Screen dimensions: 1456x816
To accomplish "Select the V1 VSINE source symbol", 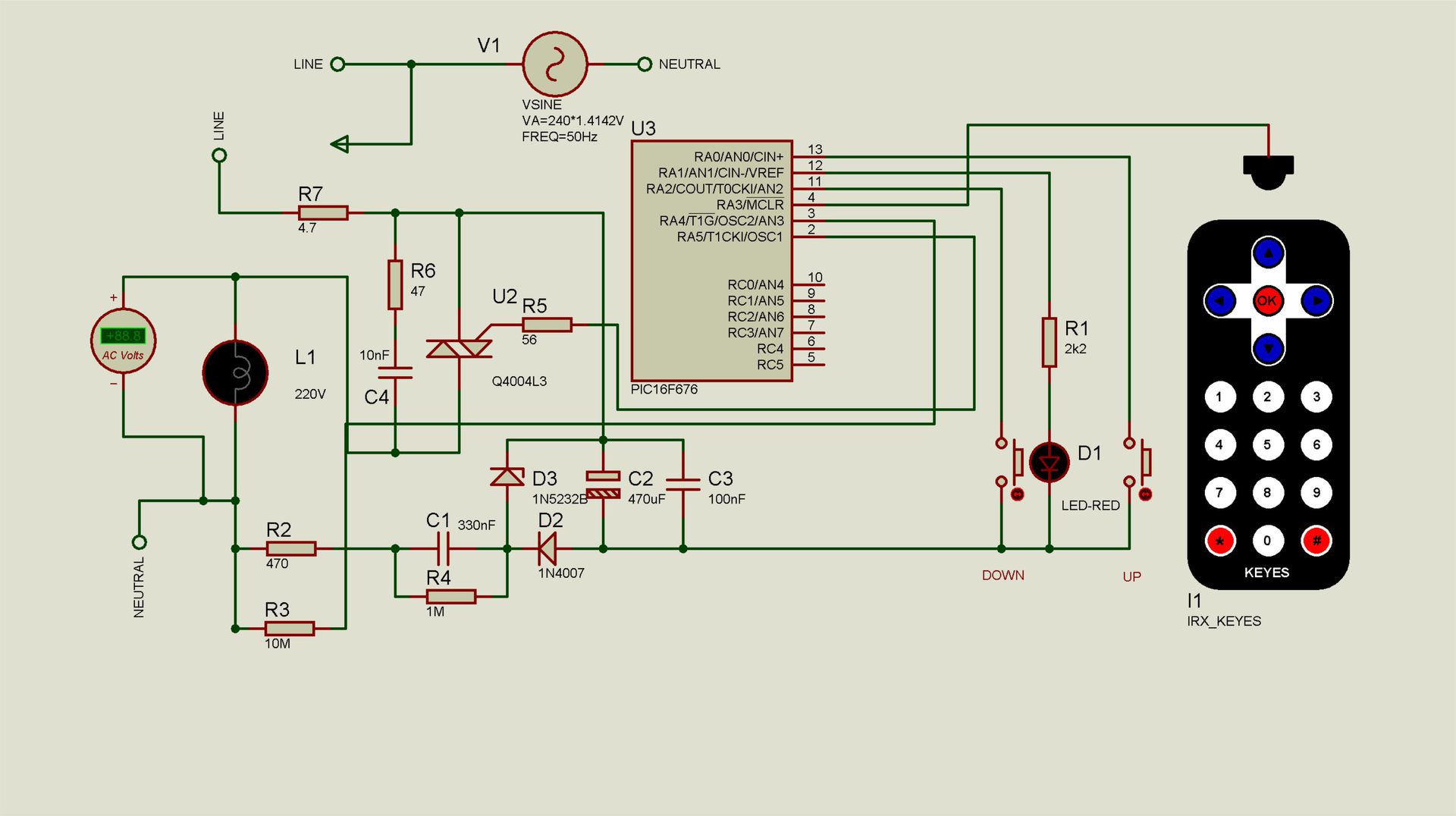I will pos(555,64).
